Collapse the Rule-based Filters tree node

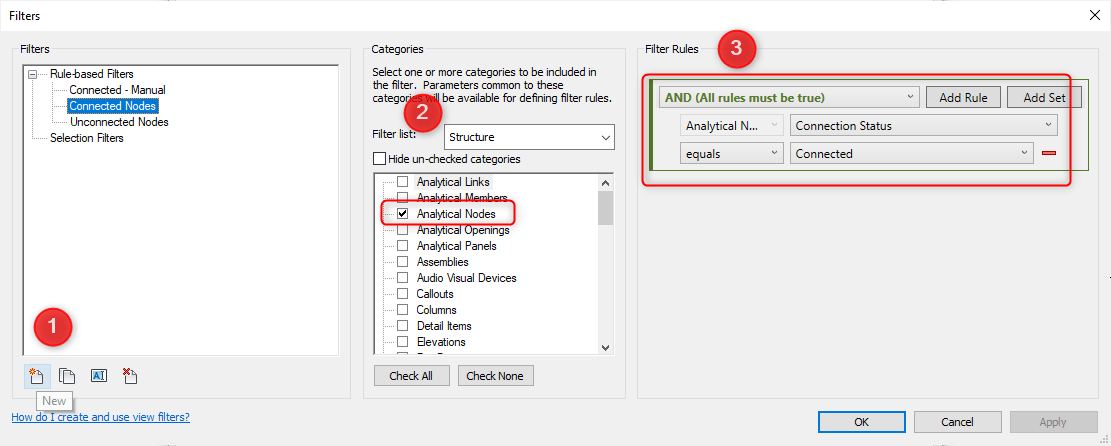pos(34,74)
